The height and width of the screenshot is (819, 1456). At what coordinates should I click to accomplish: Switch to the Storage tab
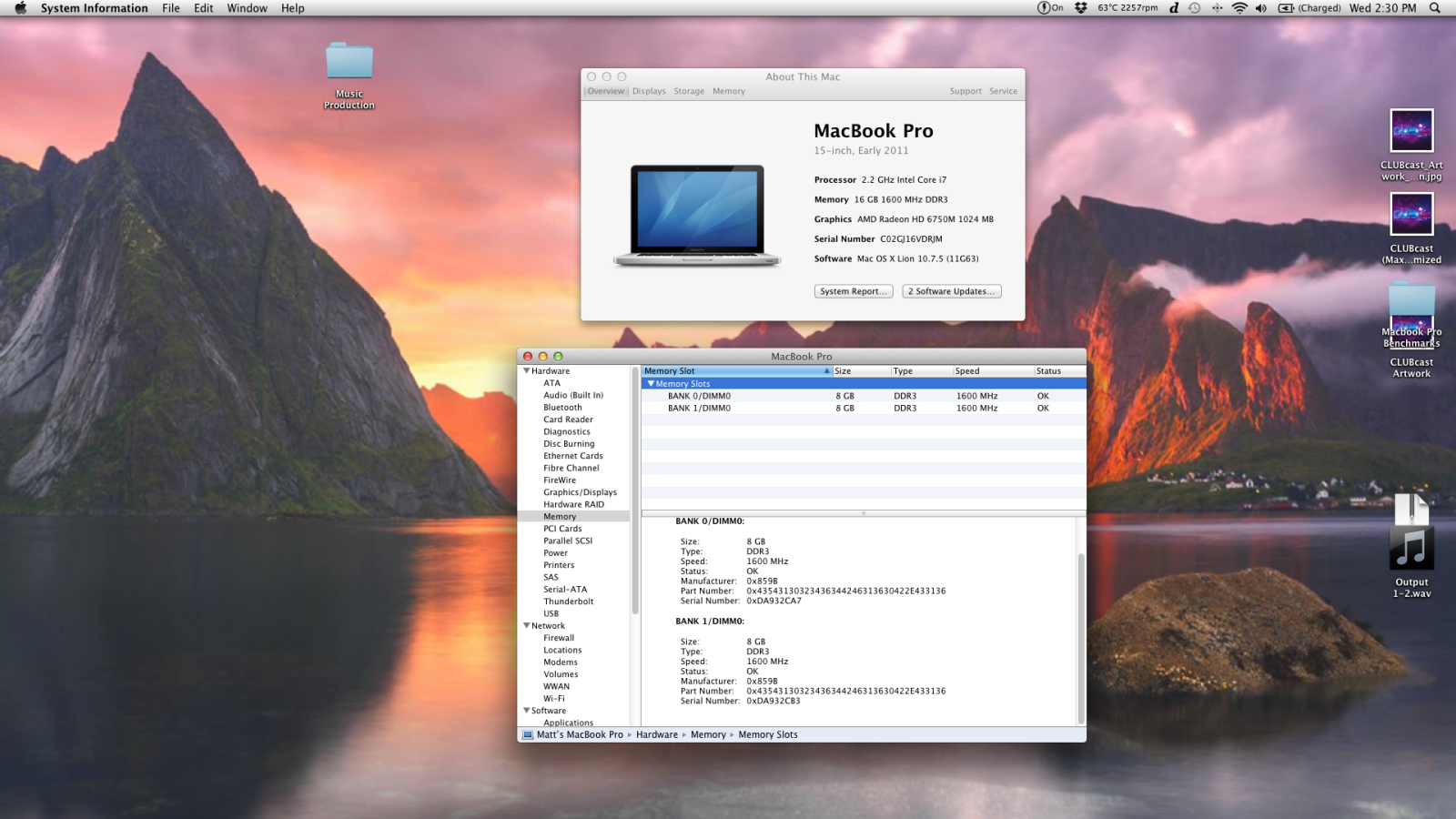tap(689, 91)
